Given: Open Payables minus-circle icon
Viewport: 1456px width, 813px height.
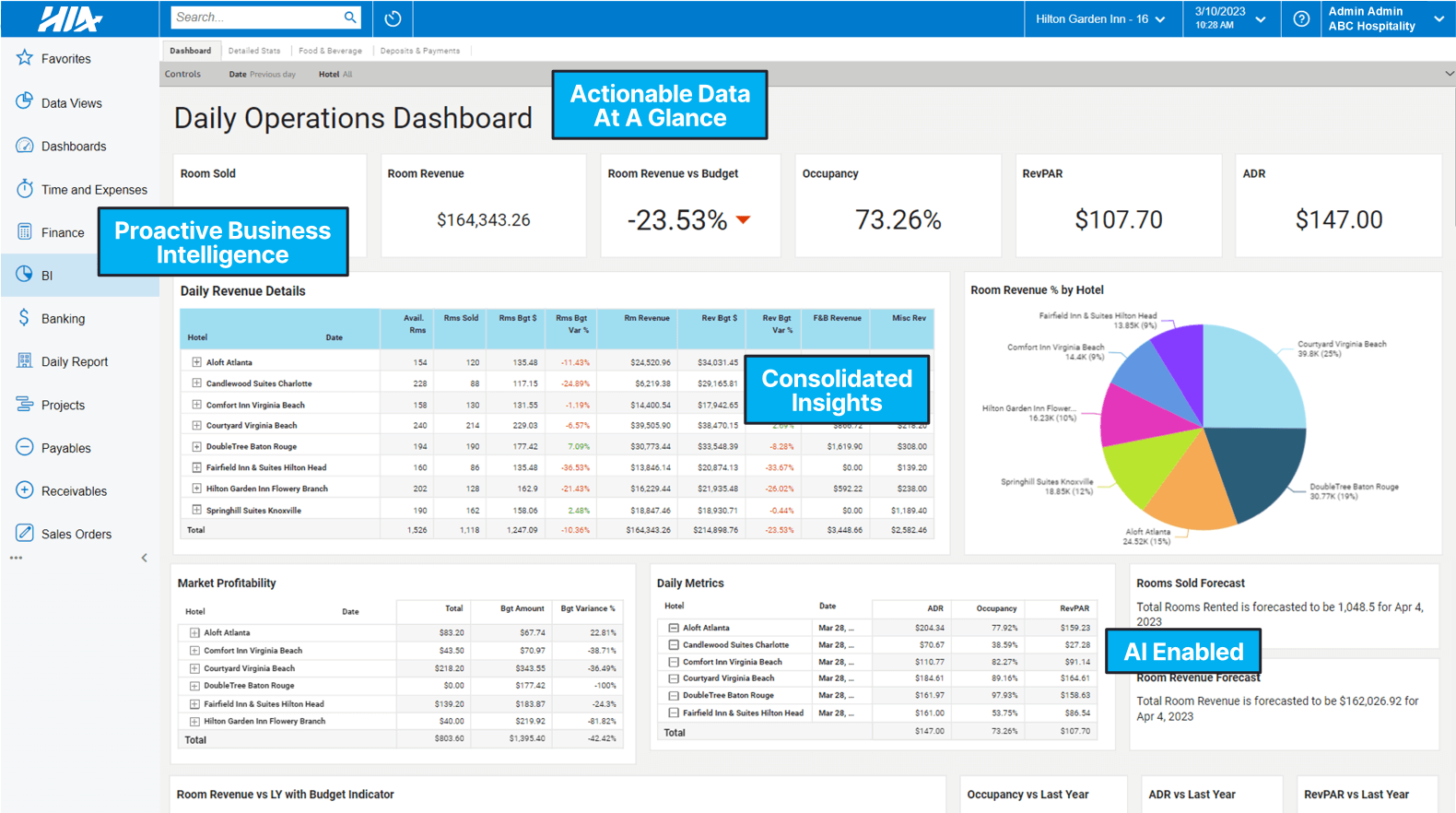Looking at the screenshot, I should click(25, 448).
